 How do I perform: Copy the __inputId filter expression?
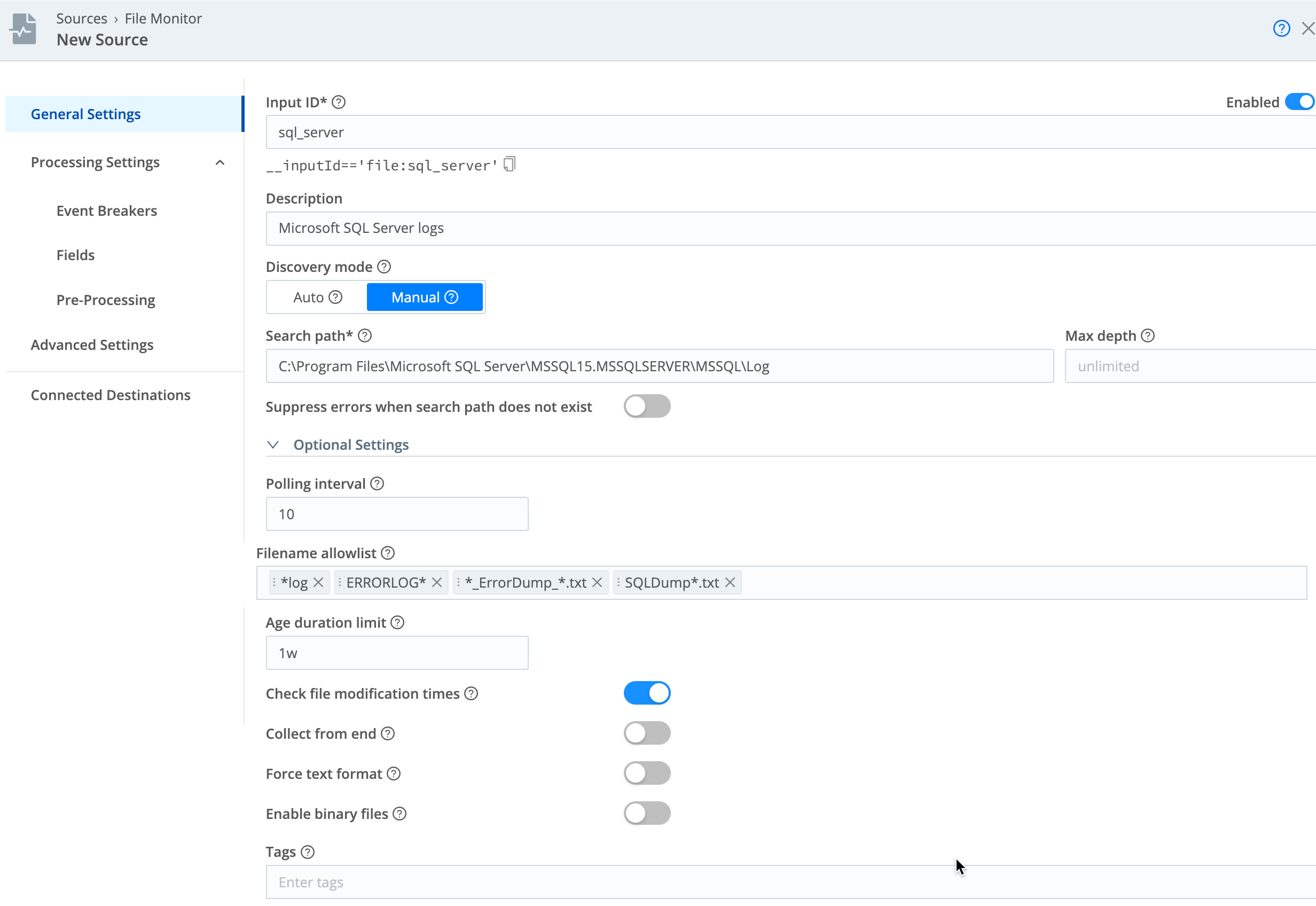click(509, 164)
